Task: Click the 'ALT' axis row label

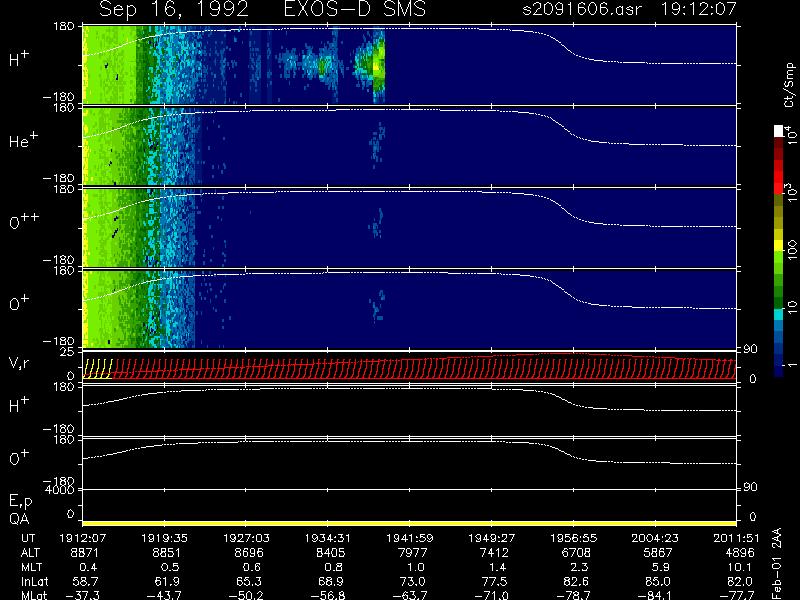Action: click(x=30, y=553)
